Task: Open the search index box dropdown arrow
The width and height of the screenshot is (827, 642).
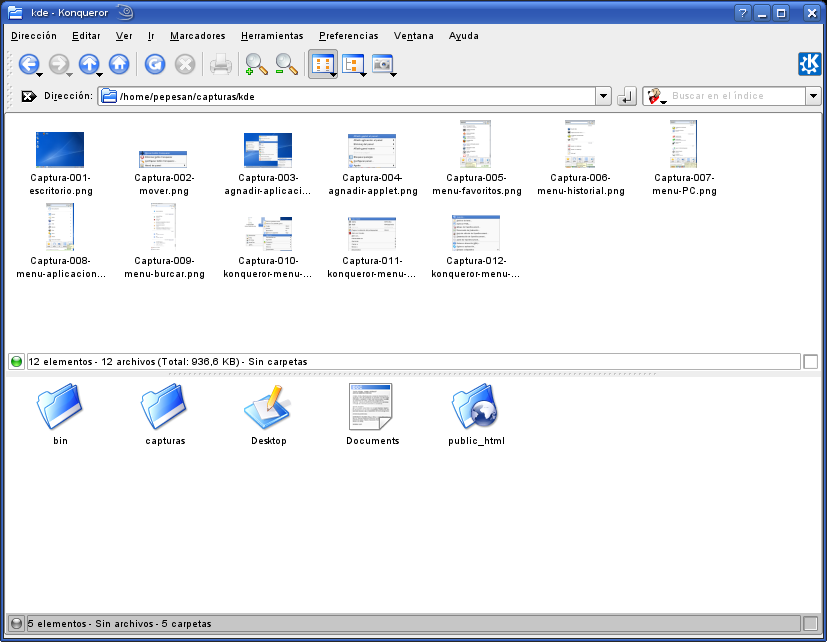Action: click(813, 96)
